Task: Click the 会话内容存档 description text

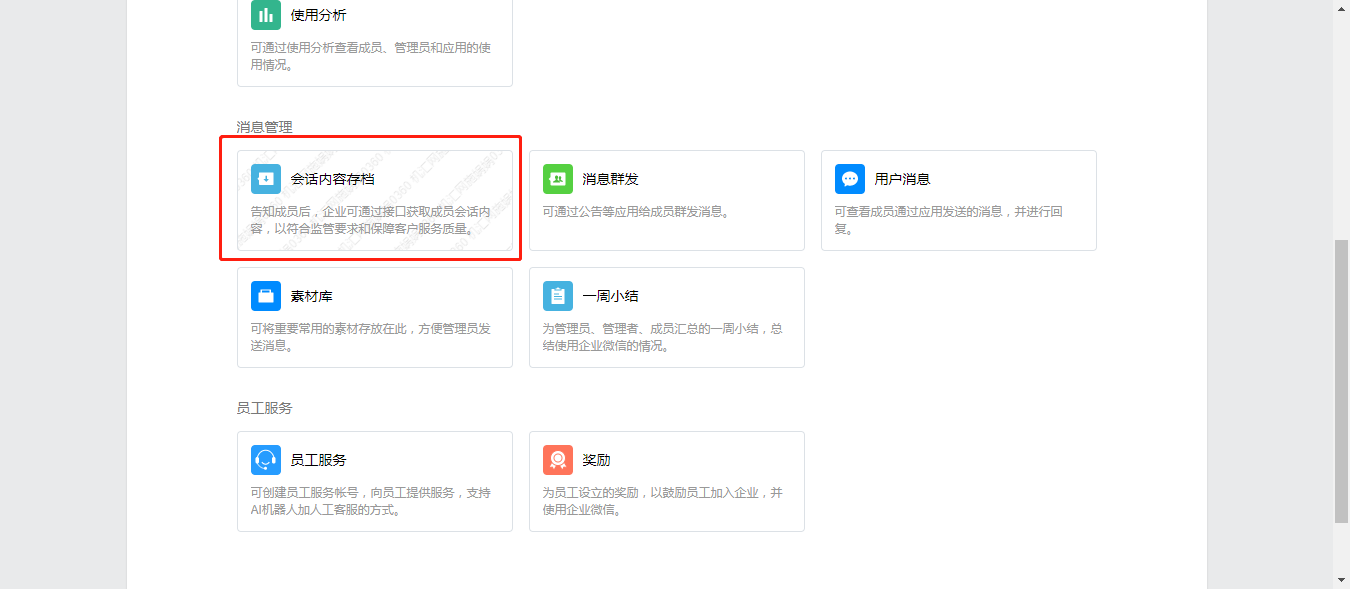Action: pos(370,220)
